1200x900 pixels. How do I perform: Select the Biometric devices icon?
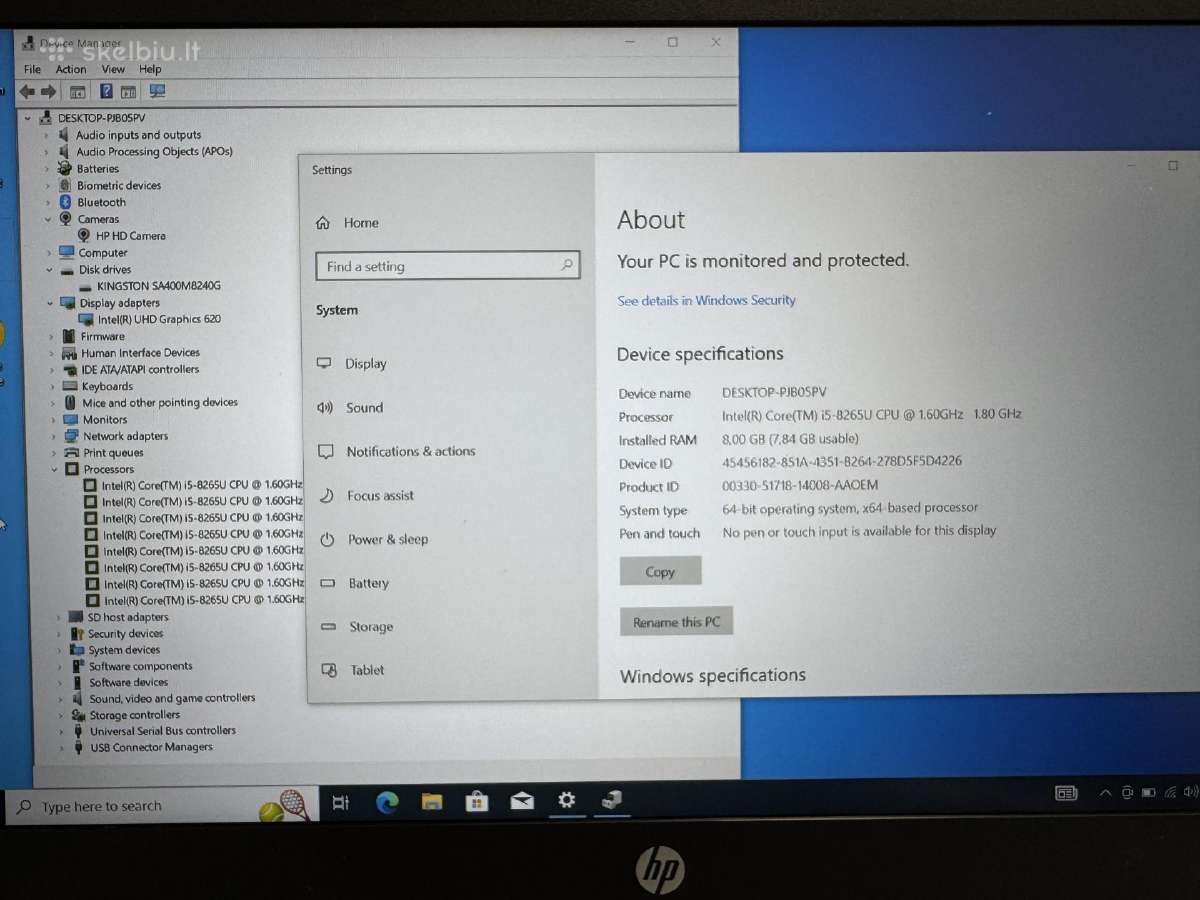pos(65,185)
